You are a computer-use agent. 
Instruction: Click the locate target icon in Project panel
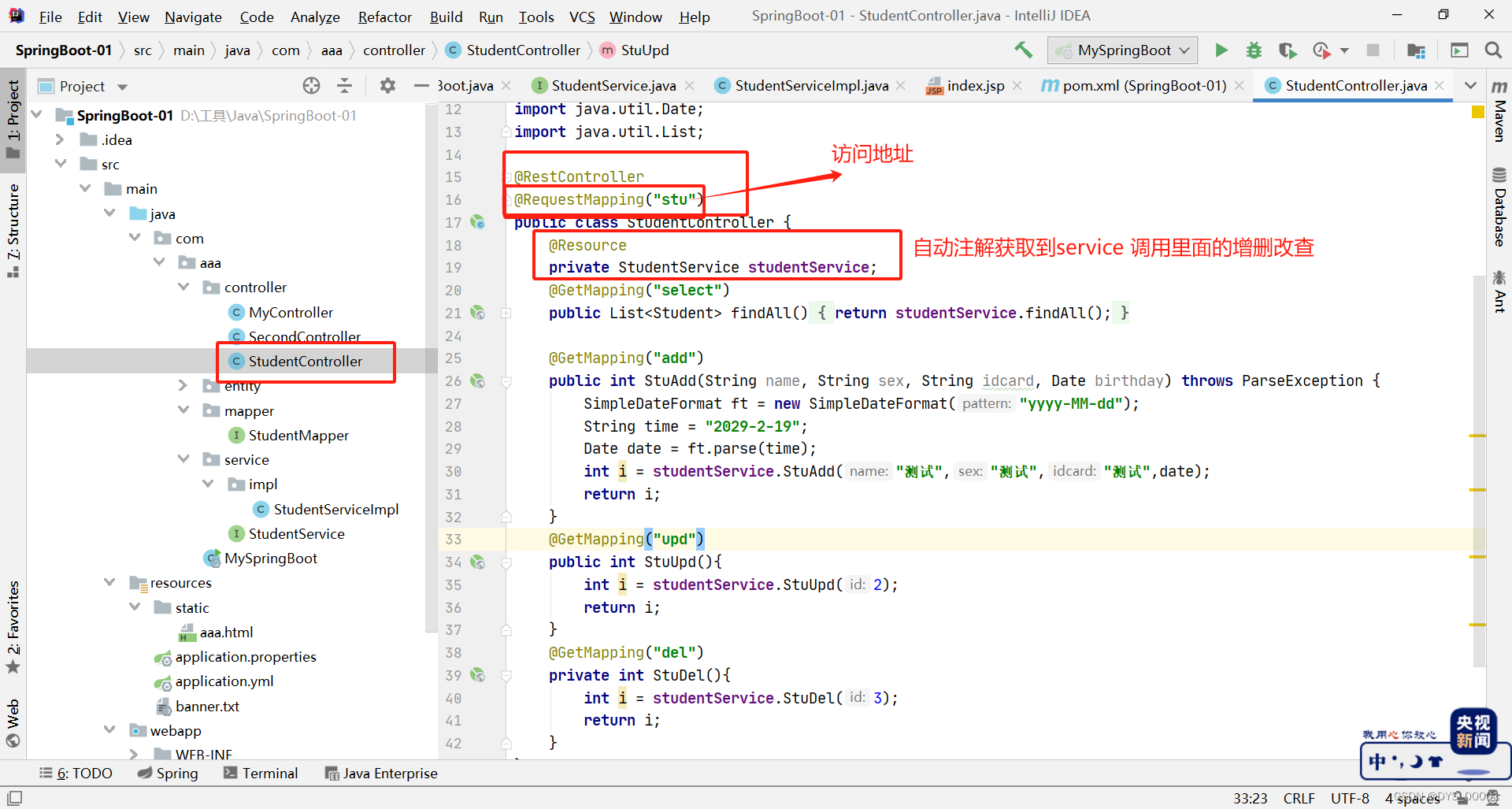tap(311, 86)
